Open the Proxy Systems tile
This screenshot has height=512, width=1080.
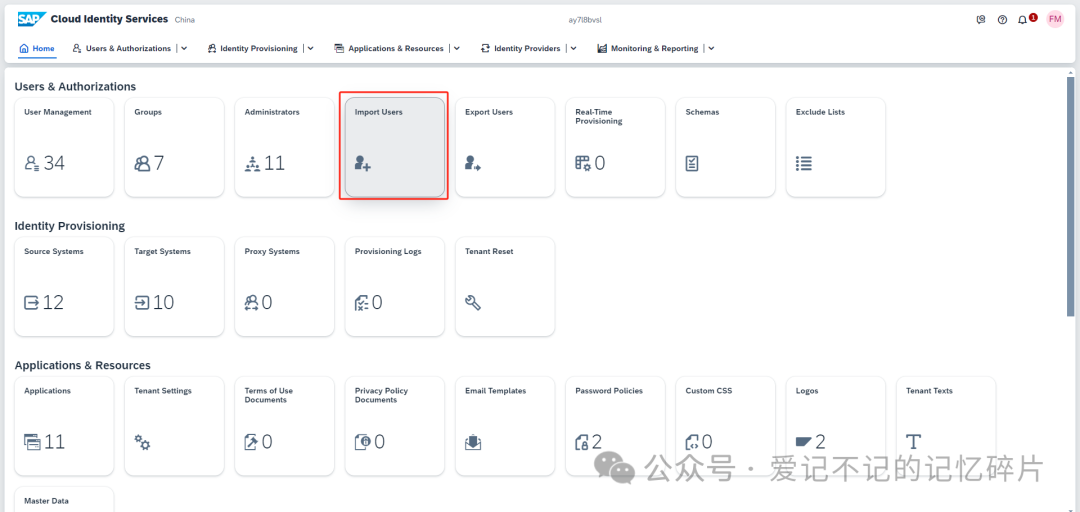(x=284, y=287)
